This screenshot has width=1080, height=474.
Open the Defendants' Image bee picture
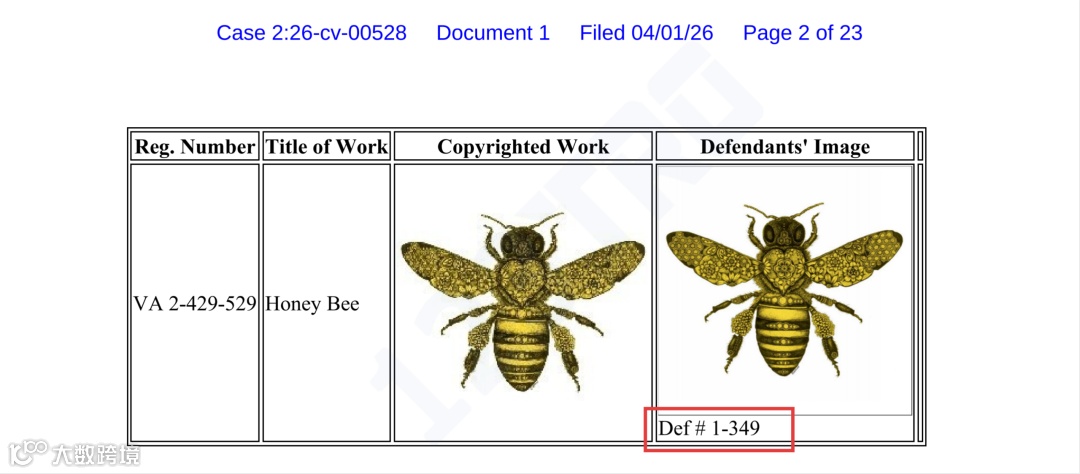click(785, 289)
